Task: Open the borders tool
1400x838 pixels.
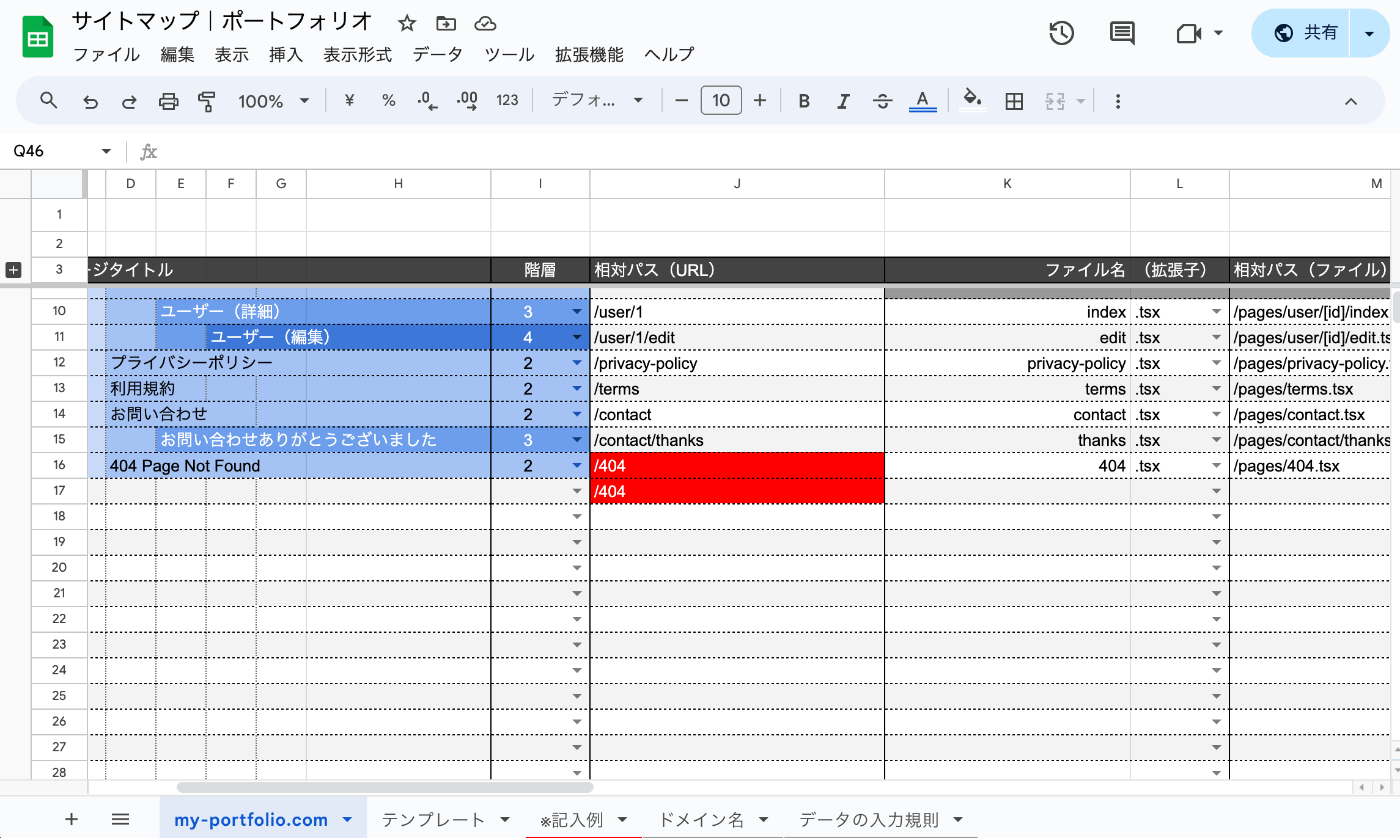Action: click(1014, 101)
